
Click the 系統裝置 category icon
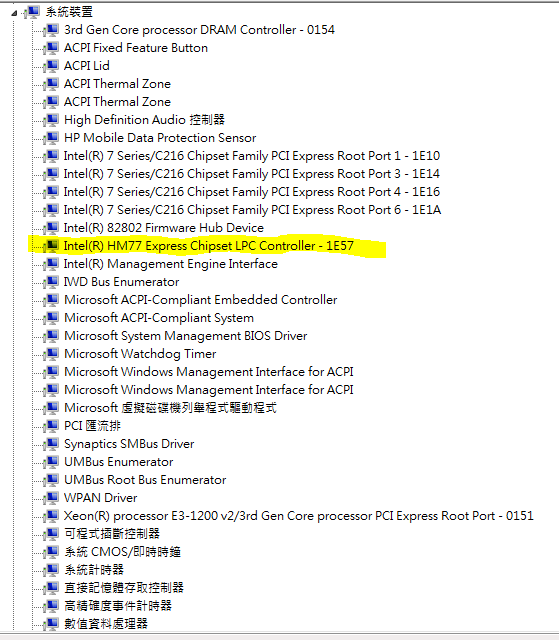[32, 12]
